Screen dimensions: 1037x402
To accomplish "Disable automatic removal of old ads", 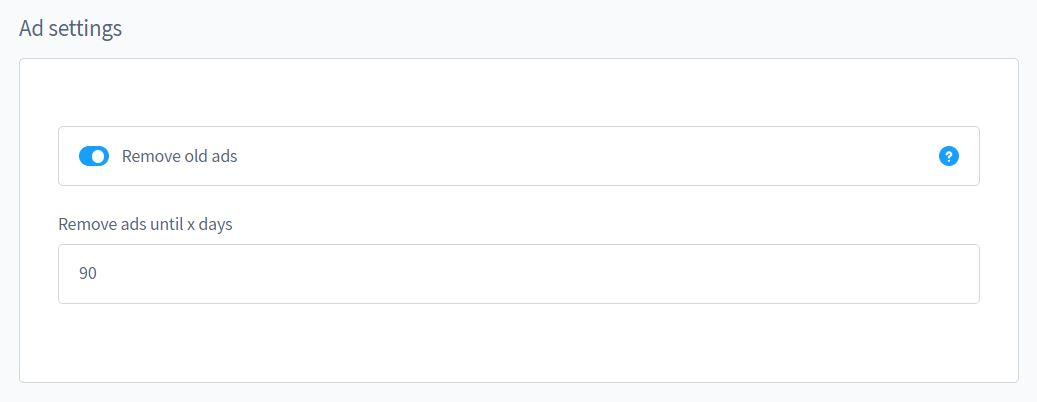I will [94, 156].
